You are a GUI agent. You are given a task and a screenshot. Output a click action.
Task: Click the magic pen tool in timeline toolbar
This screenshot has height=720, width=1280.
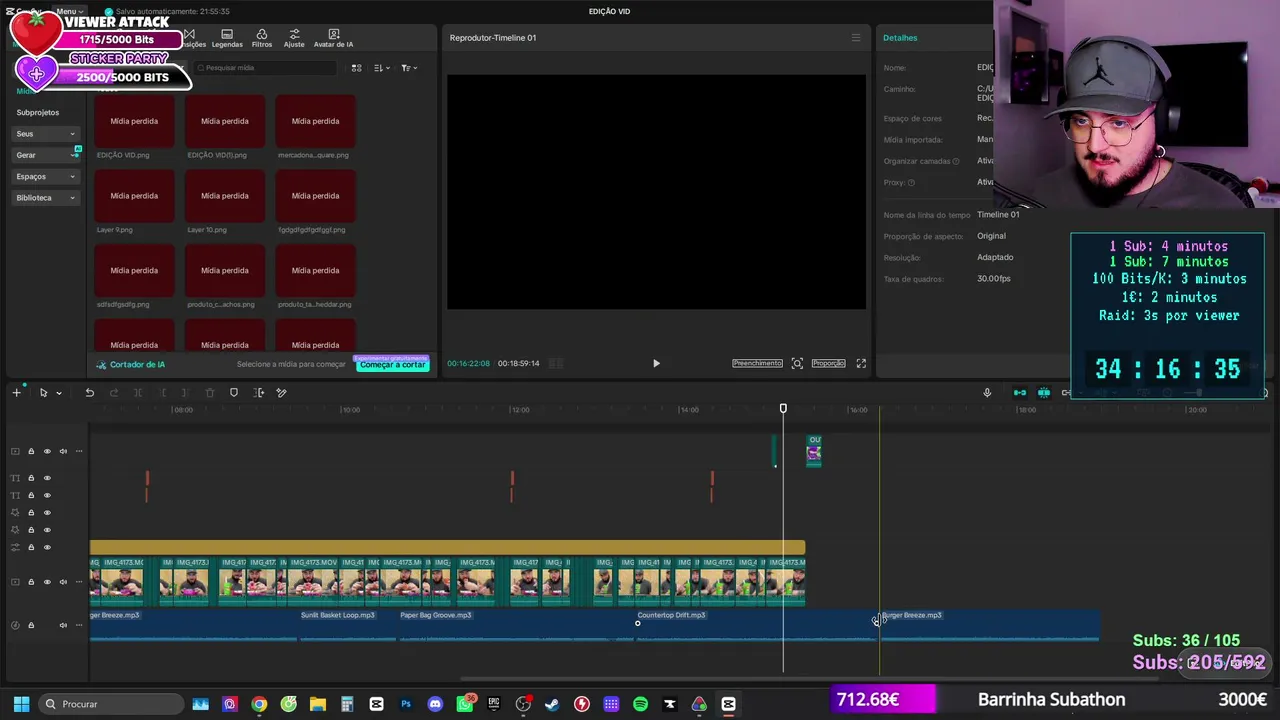click(281, 393)
